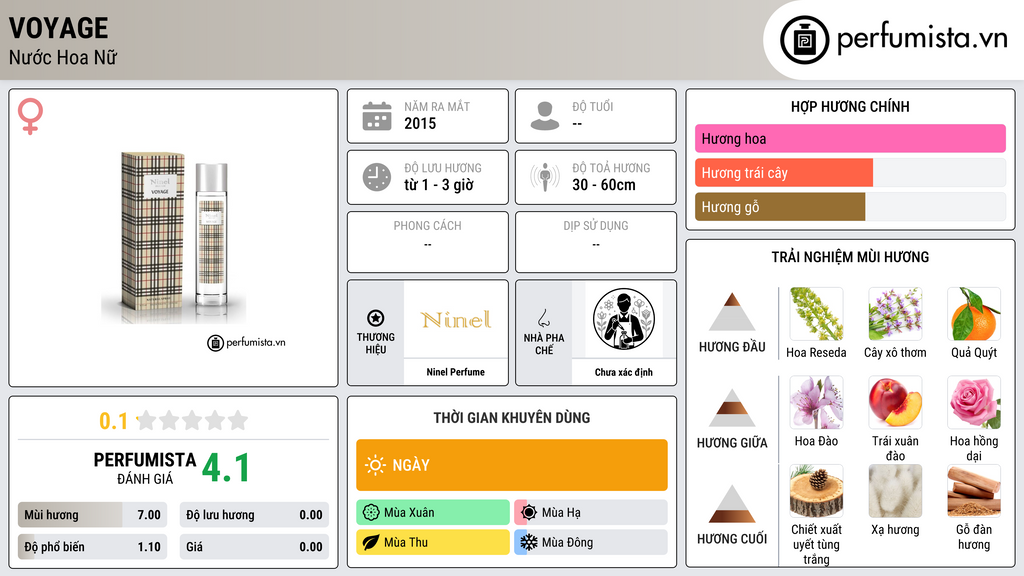Click the star badge icon above Thương hiệu
Viewport: 1024px width, 576px height.
click(x=376, y=318)
